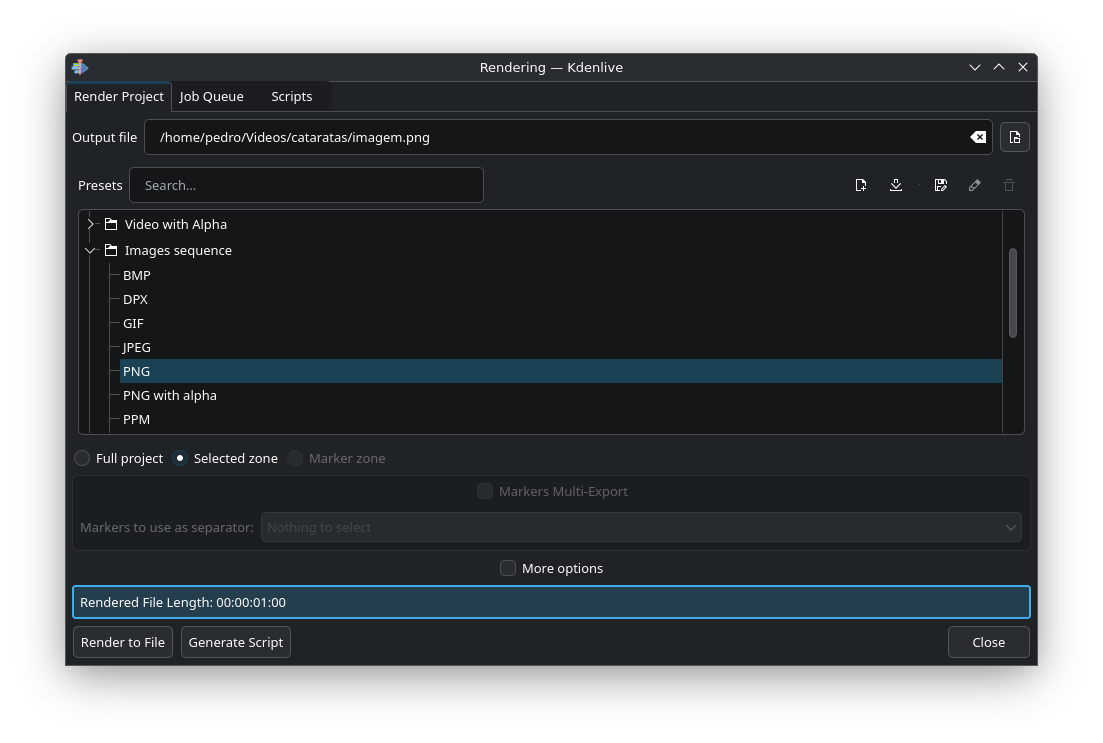The image size is (1103, 743).
Task: Click the Generate Script button
Action: coord(236,642)
